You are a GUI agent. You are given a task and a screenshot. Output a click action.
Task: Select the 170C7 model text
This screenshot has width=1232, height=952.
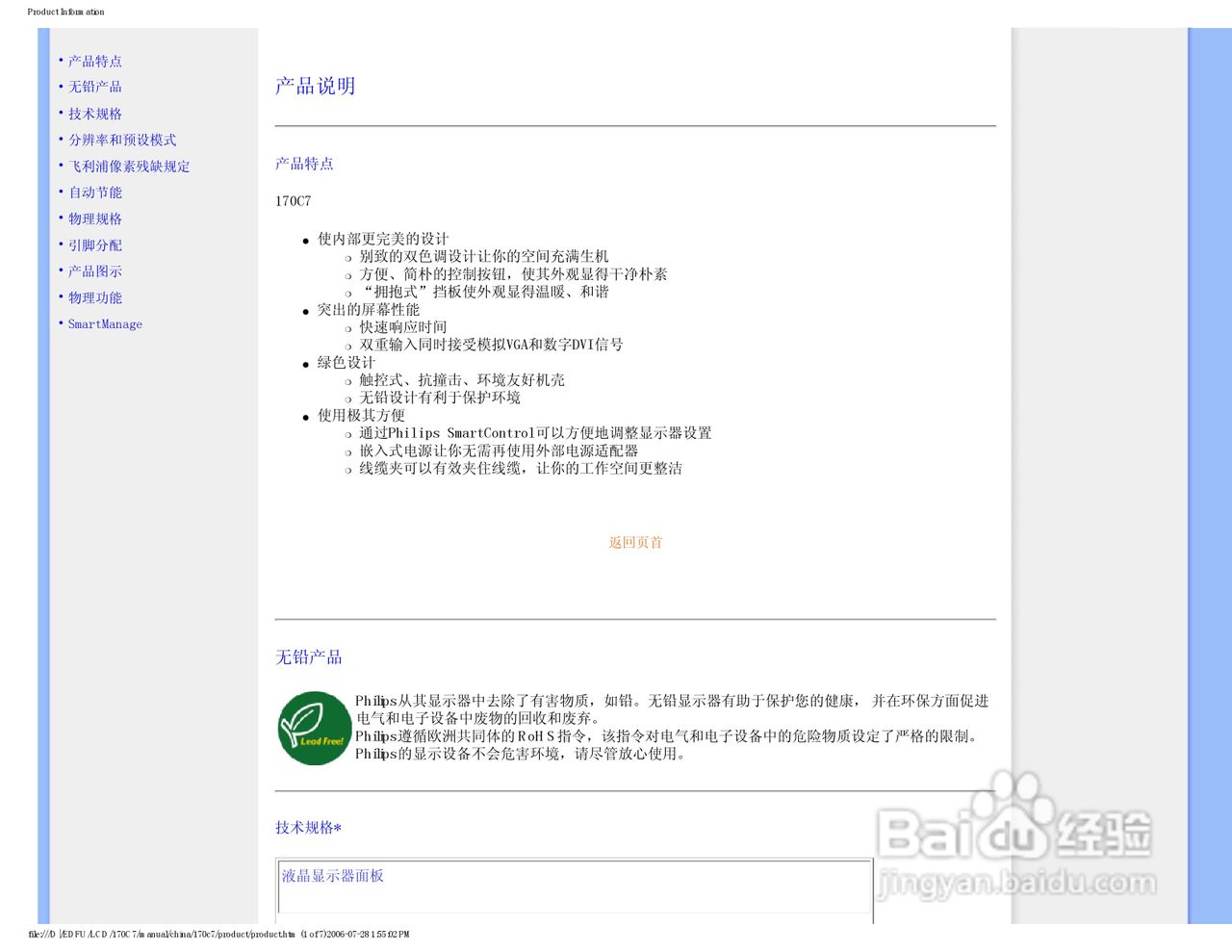click(x=294, y=201)
